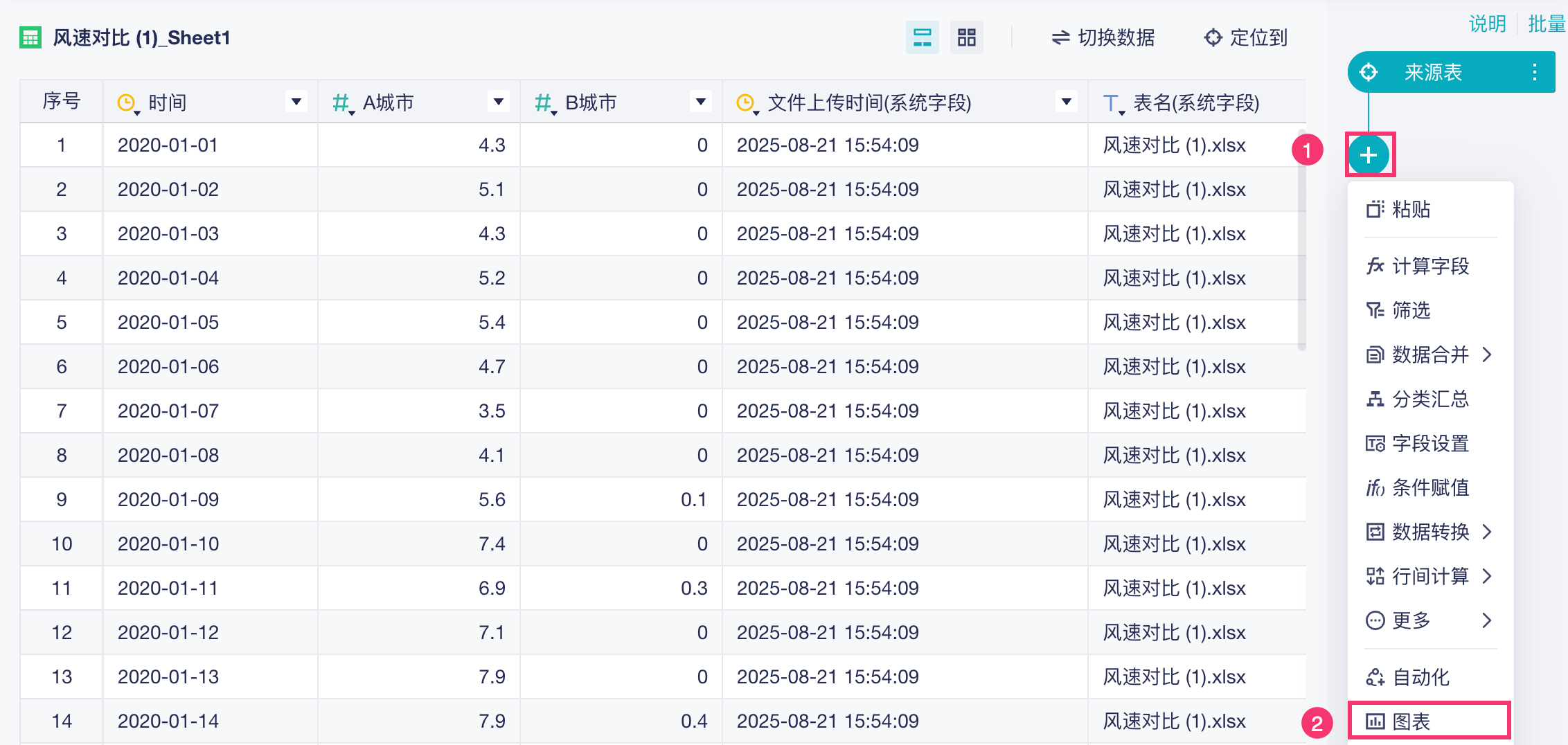This screenshot has width=1568, height=745.
Task: Choose 分类汇总 in the menu
Action: tap(1429, 399)
